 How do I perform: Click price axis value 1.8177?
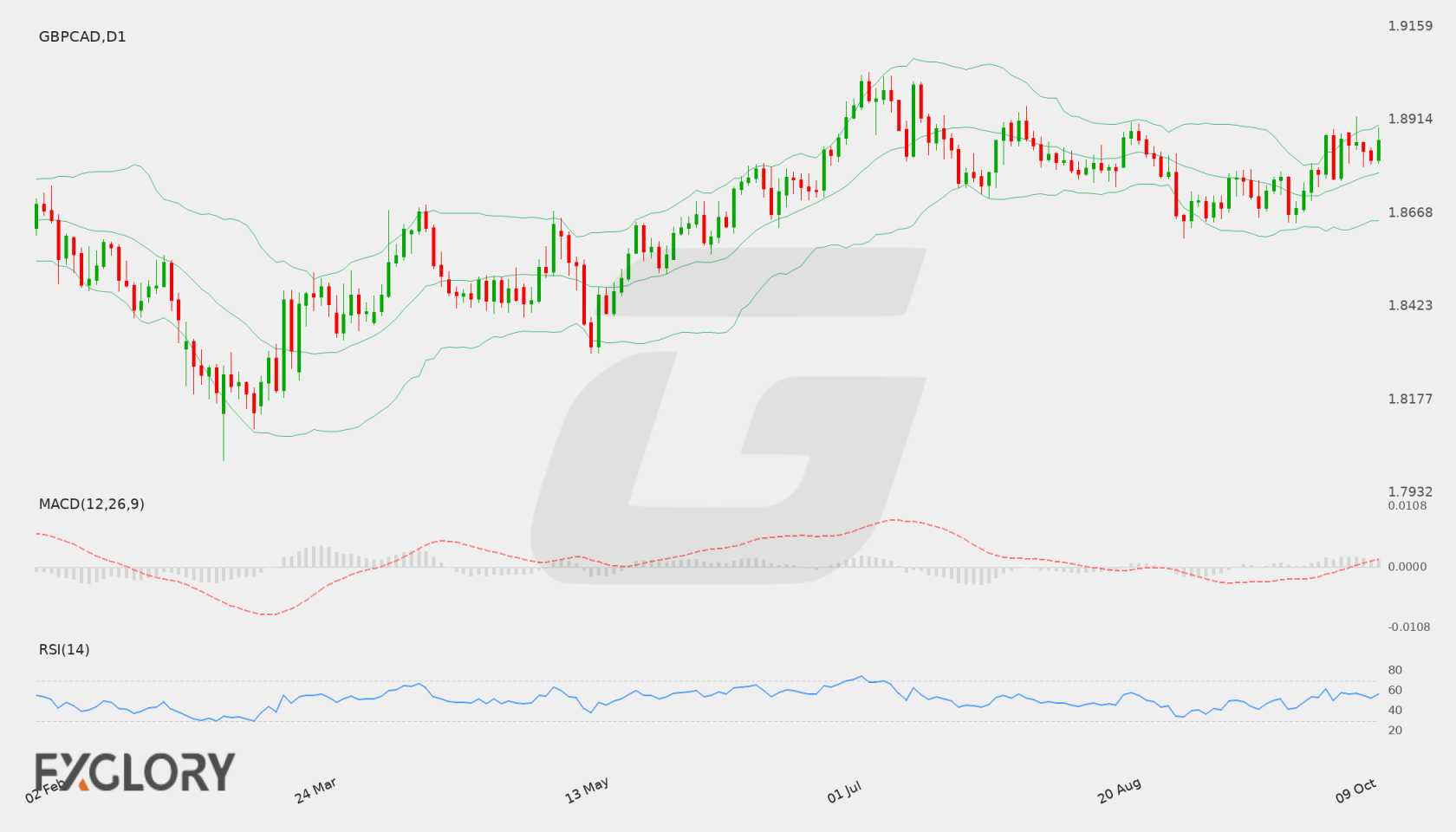(x=1410, y=399)
